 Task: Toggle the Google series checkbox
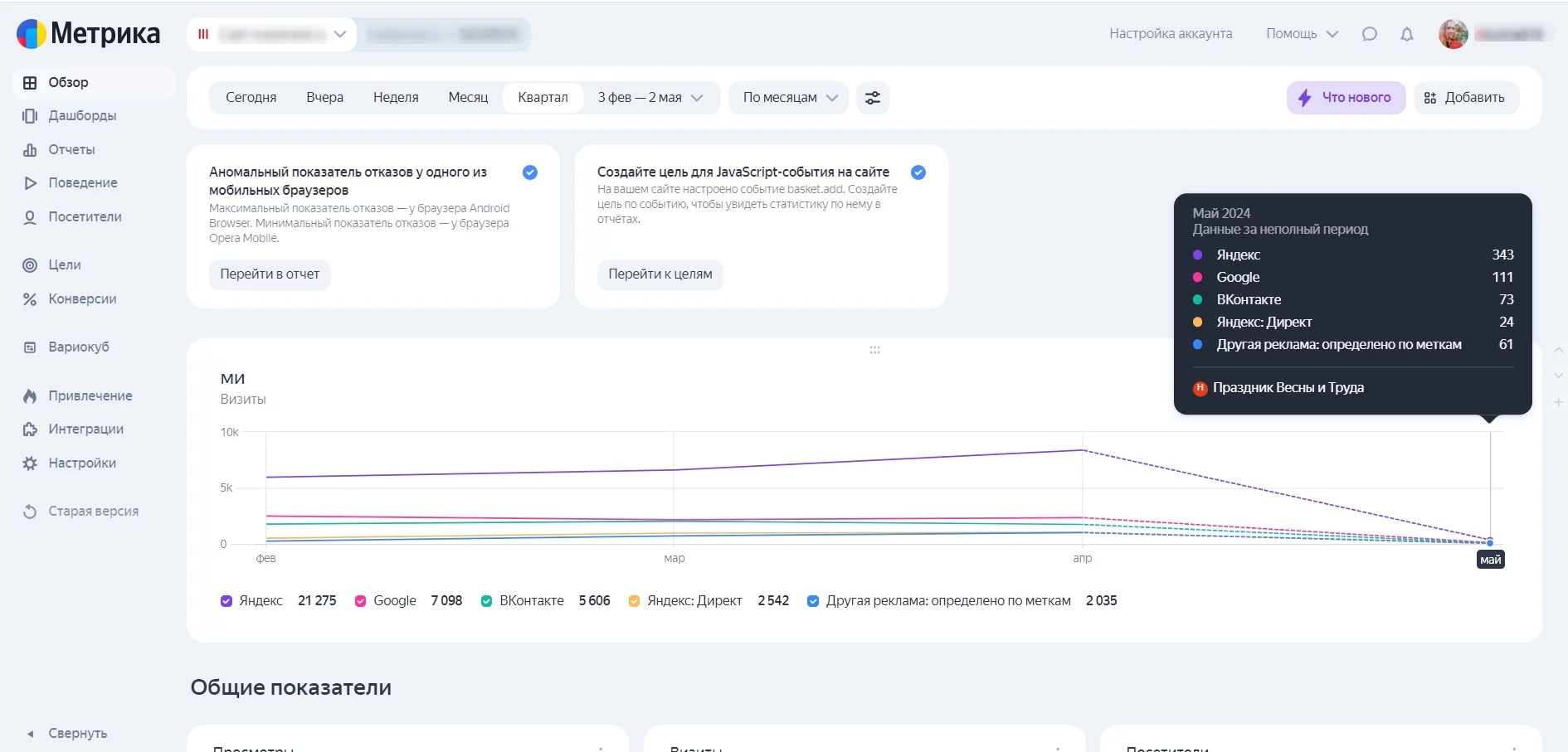click(361, 601)
